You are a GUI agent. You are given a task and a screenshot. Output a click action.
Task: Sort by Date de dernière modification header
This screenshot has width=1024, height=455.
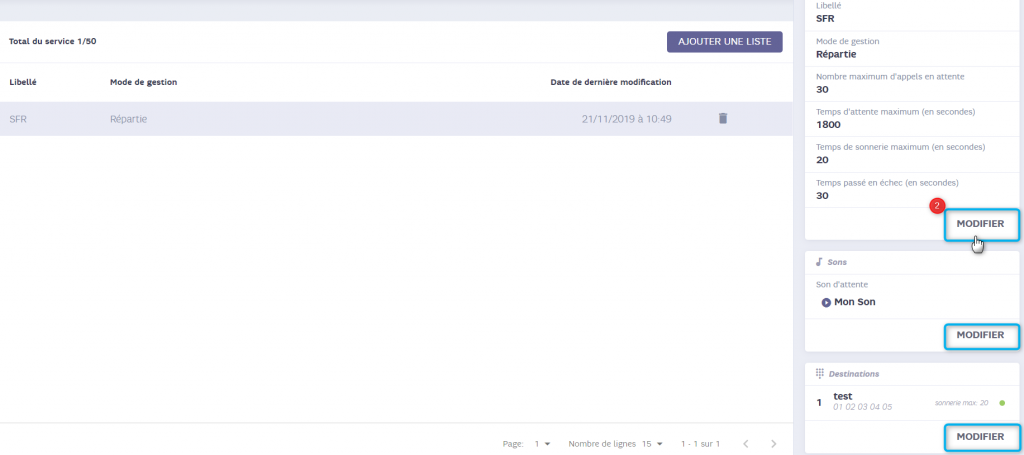[x=611, y=82]
